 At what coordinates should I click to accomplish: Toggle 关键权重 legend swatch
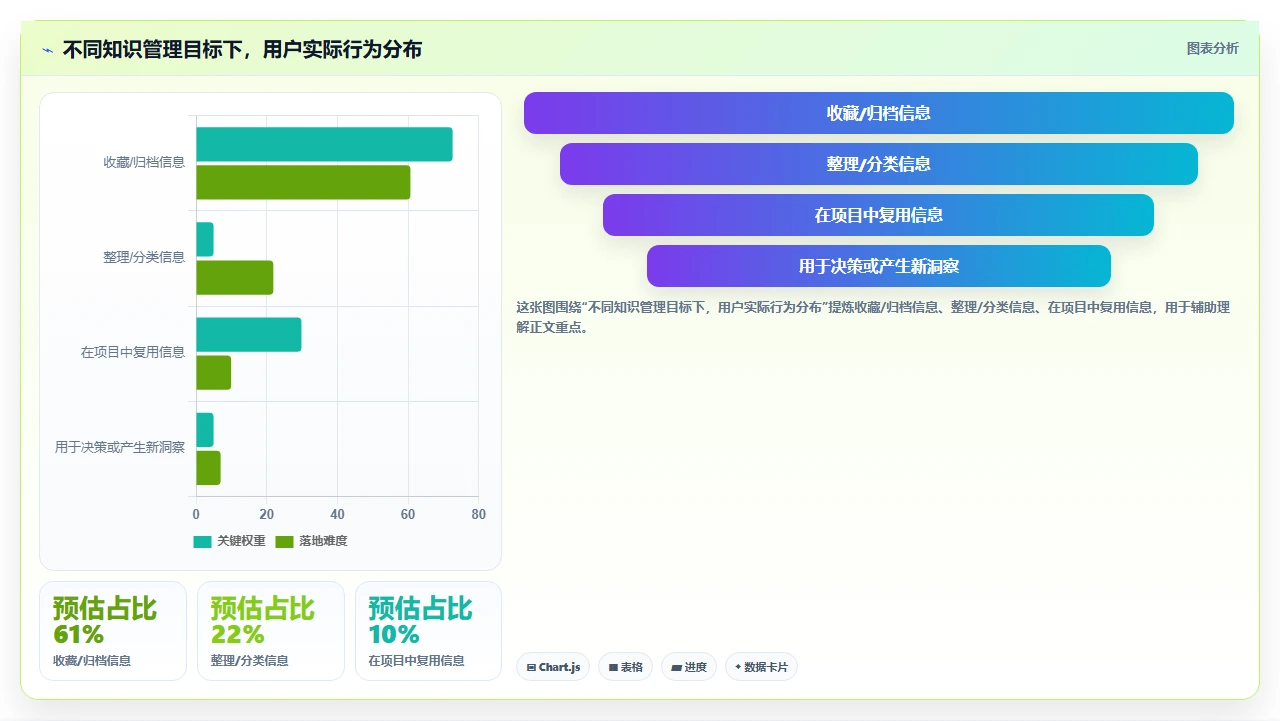[x=202, y=541]
